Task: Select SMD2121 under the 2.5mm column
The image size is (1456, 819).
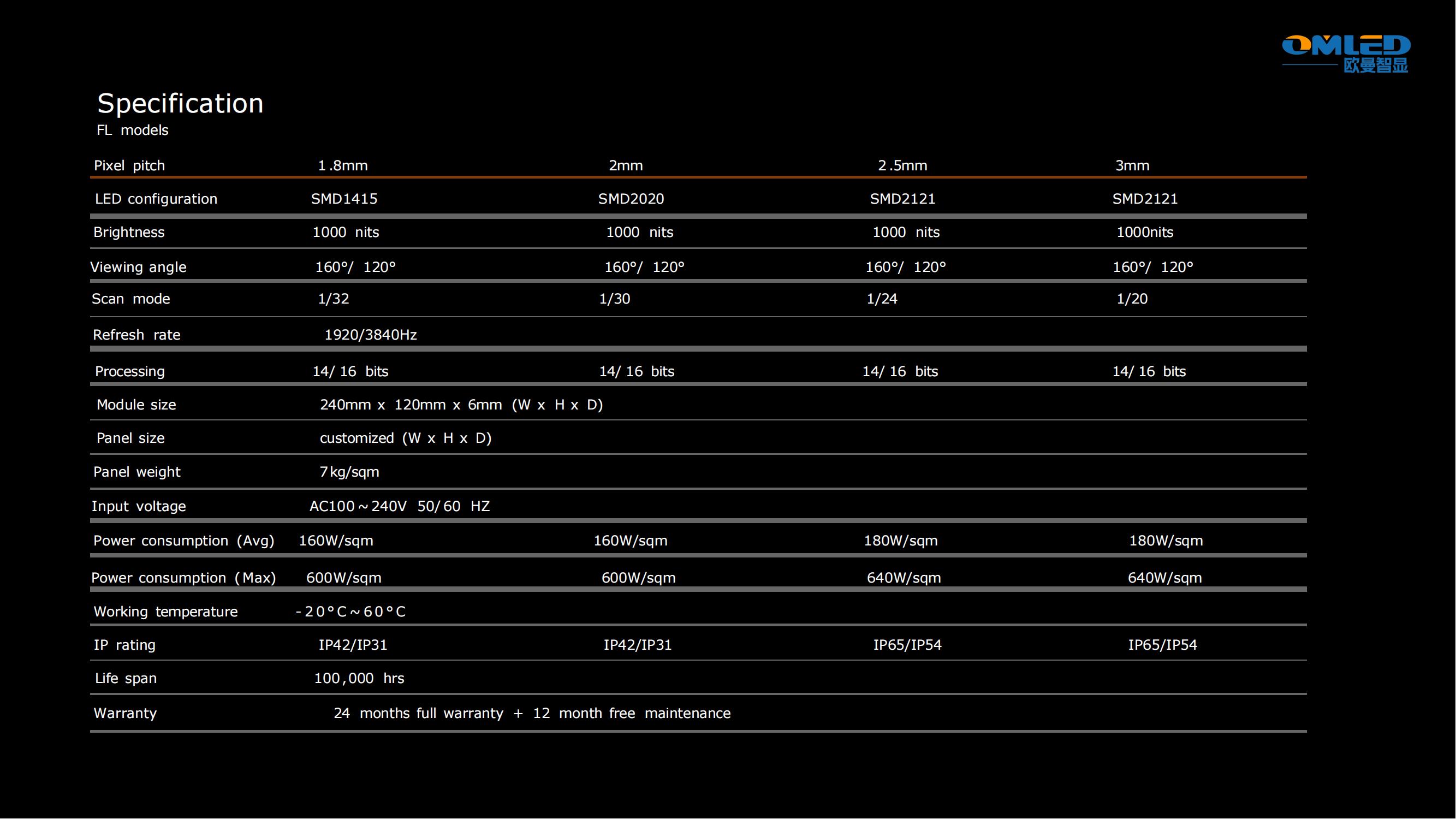Action: point(902,199)
